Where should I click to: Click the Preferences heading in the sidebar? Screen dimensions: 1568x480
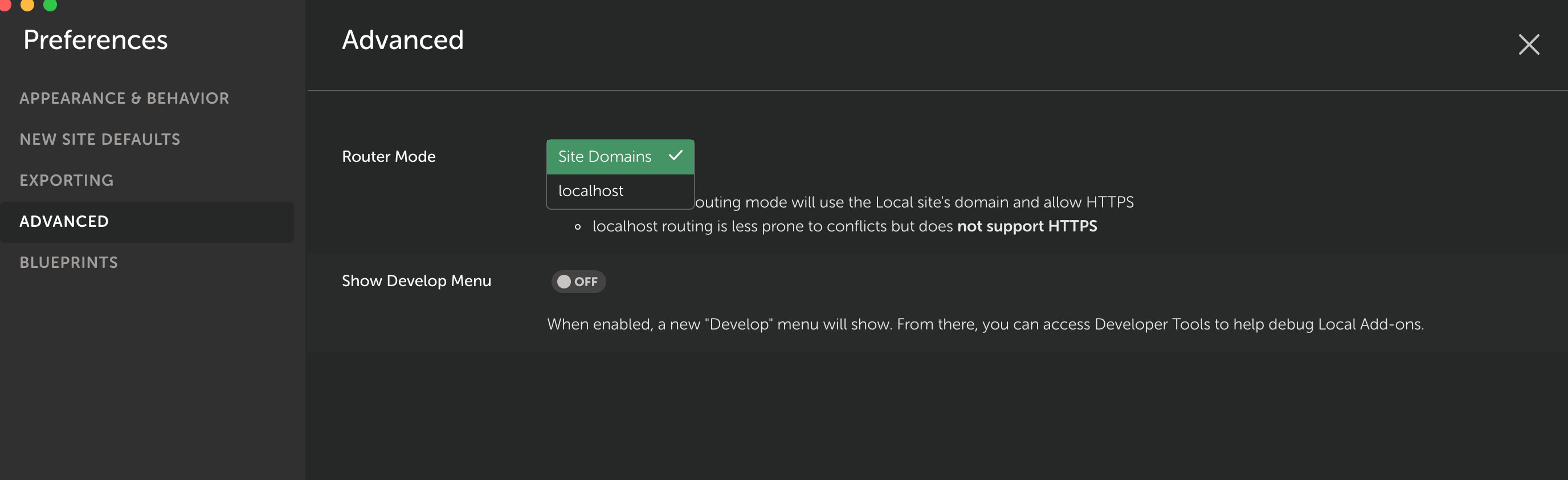pyautogui.click(x=95, y=40)
